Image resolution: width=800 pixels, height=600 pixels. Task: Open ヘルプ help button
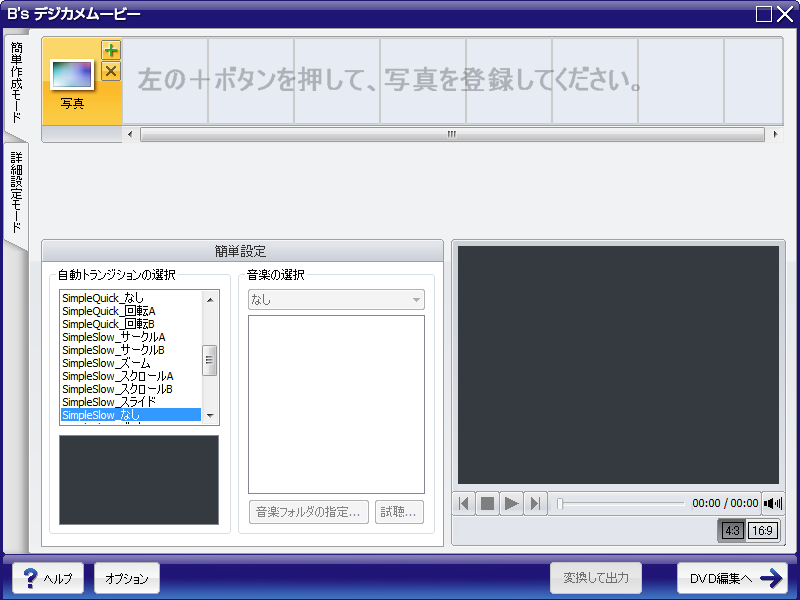coord(48,578)
